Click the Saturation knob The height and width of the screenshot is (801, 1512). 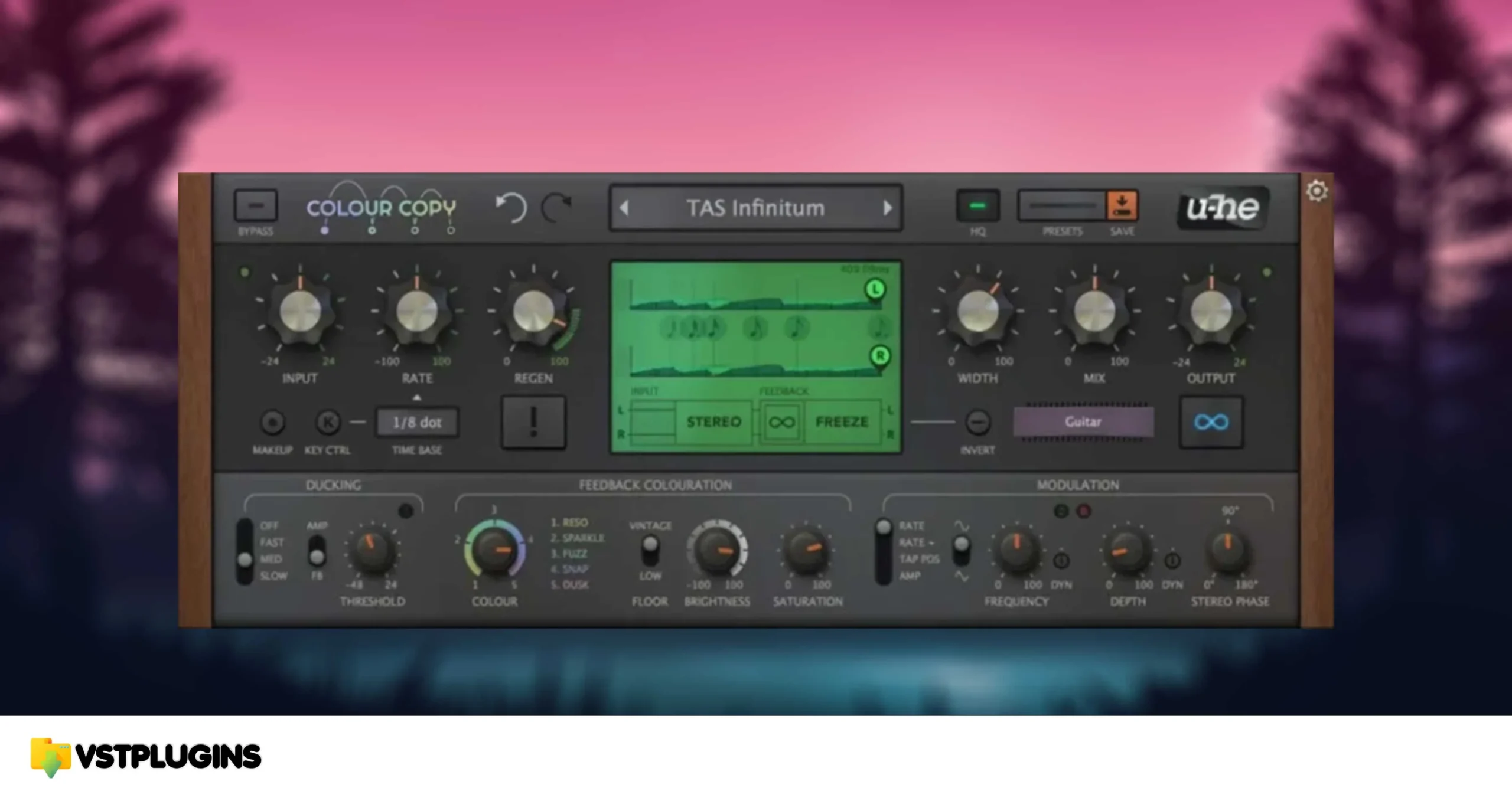click(807, 550)
